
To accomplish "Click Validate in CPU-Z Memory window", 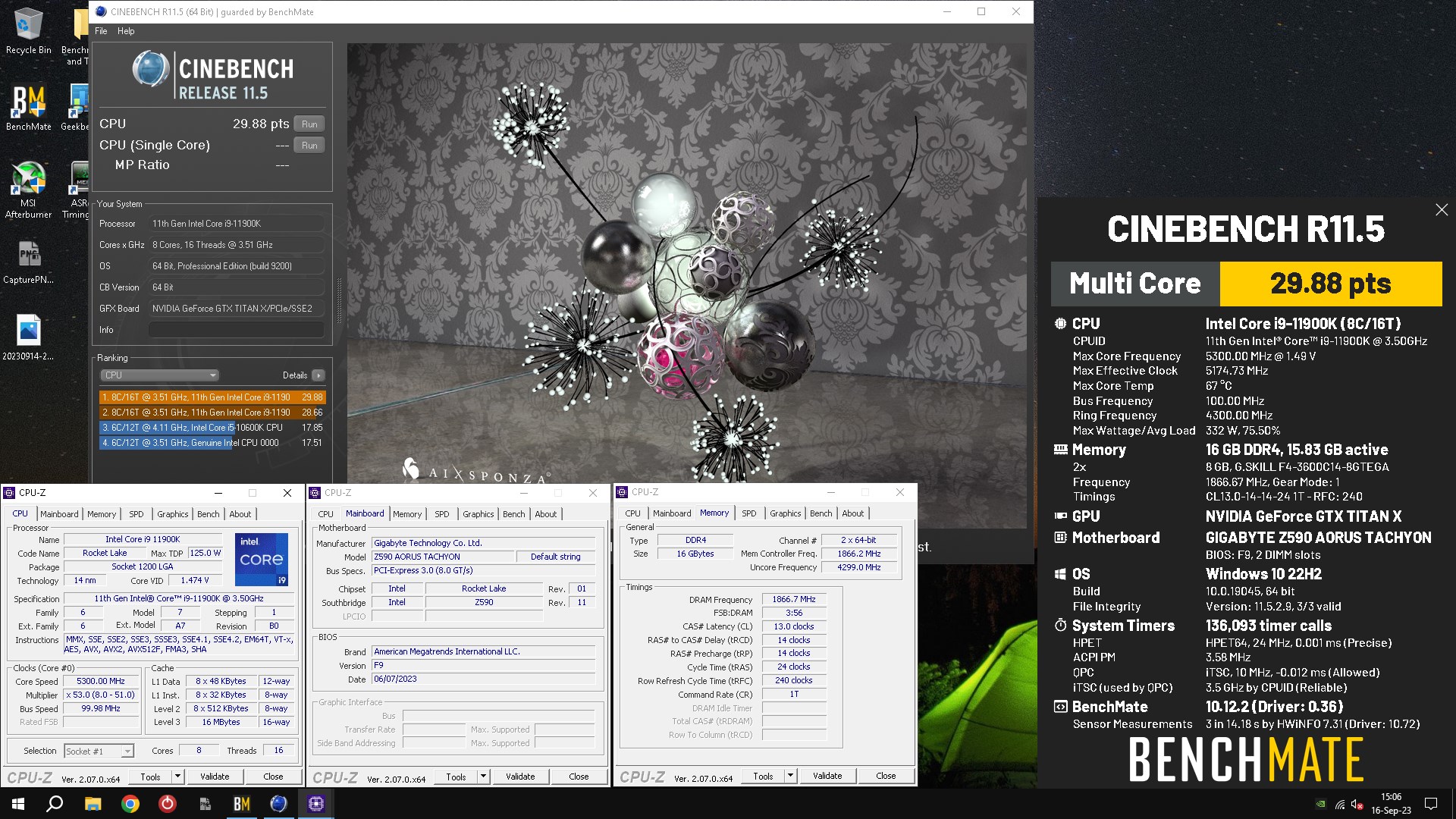I will click(x=827, y=777).
